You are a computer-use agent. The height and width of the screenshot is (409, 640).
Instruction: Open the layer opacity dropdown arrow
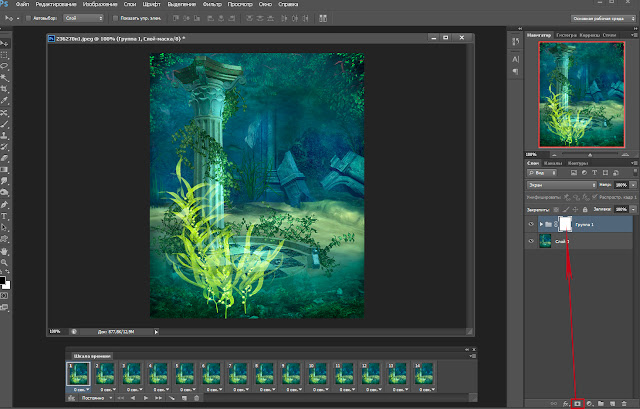tap(633, 185)
